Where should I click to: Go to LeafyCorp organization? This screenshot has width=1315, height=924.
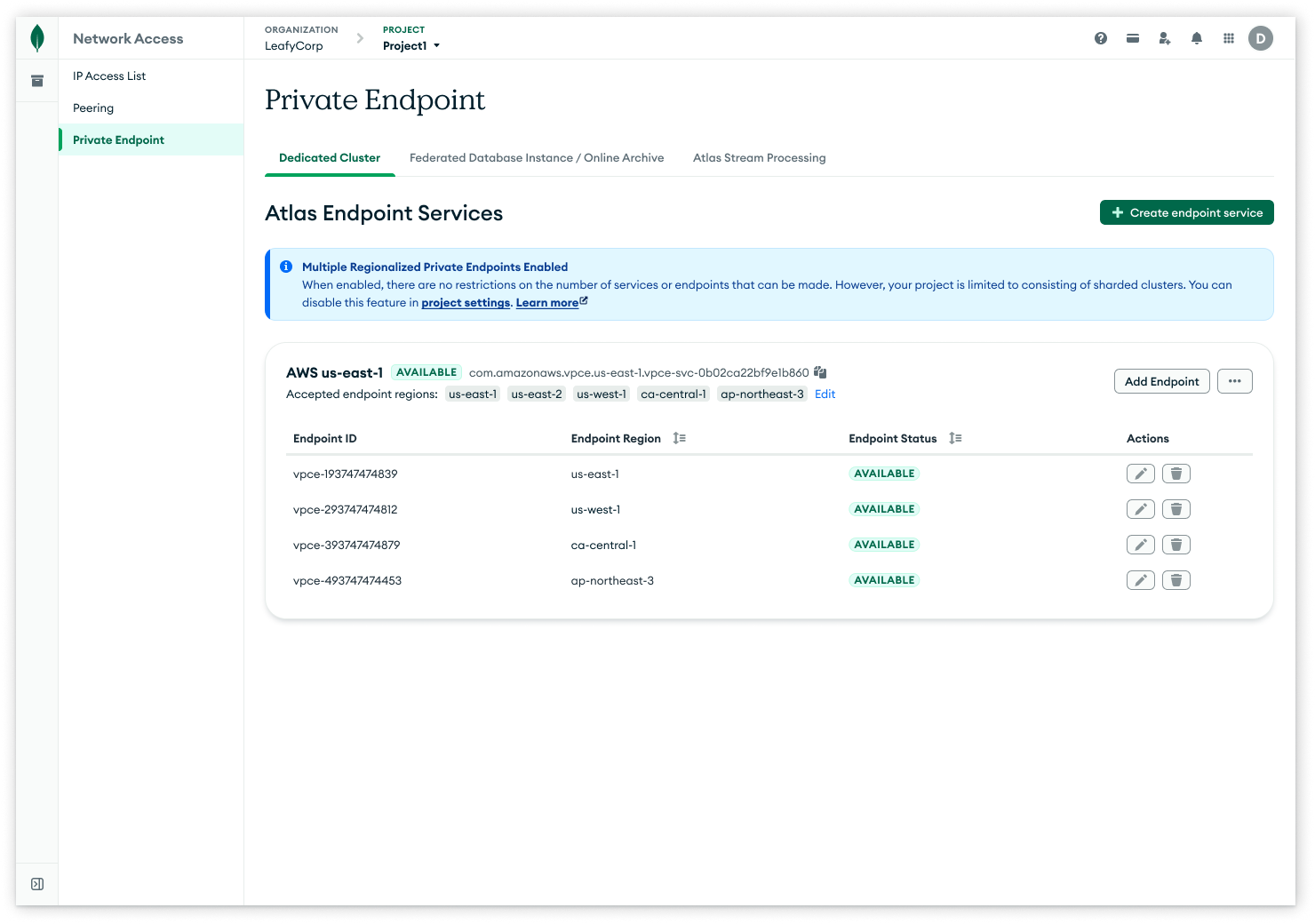(x=294, y=45)
